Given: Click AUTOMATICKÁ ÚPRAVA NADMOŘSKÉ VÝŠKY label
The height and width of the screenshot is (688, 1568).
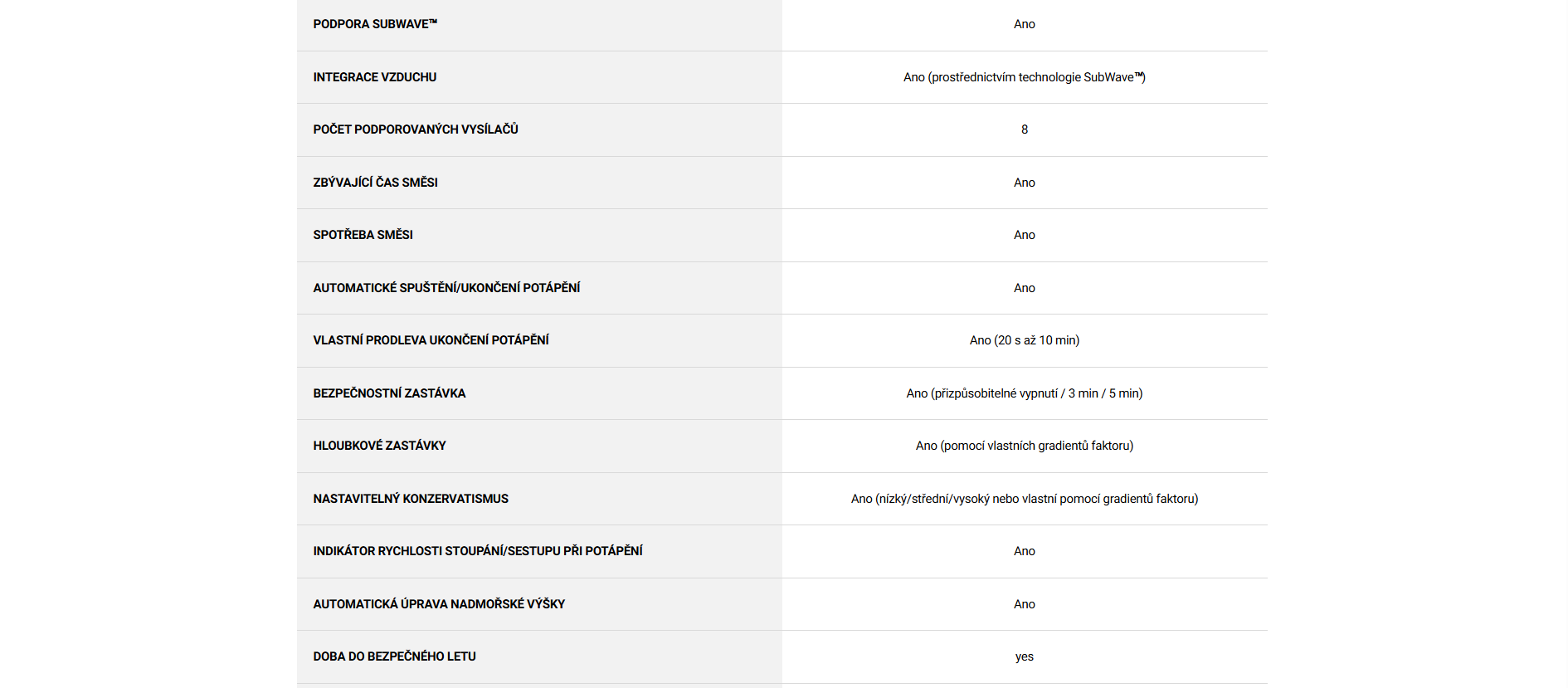Looking at the screenshot, I should click(x=439, y=604).
